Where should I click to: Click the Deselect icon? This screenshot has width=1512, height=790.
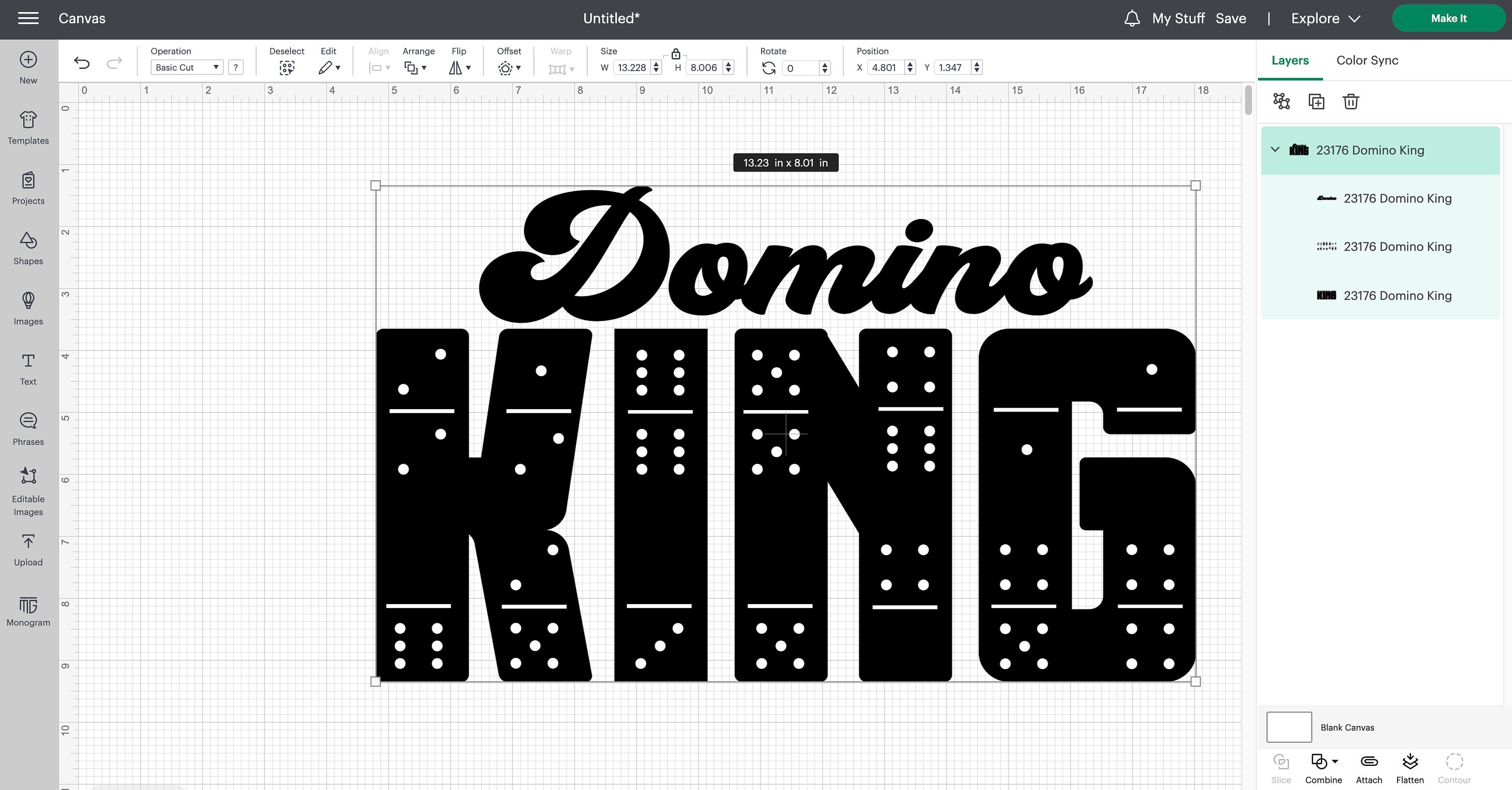coord(286,68)
